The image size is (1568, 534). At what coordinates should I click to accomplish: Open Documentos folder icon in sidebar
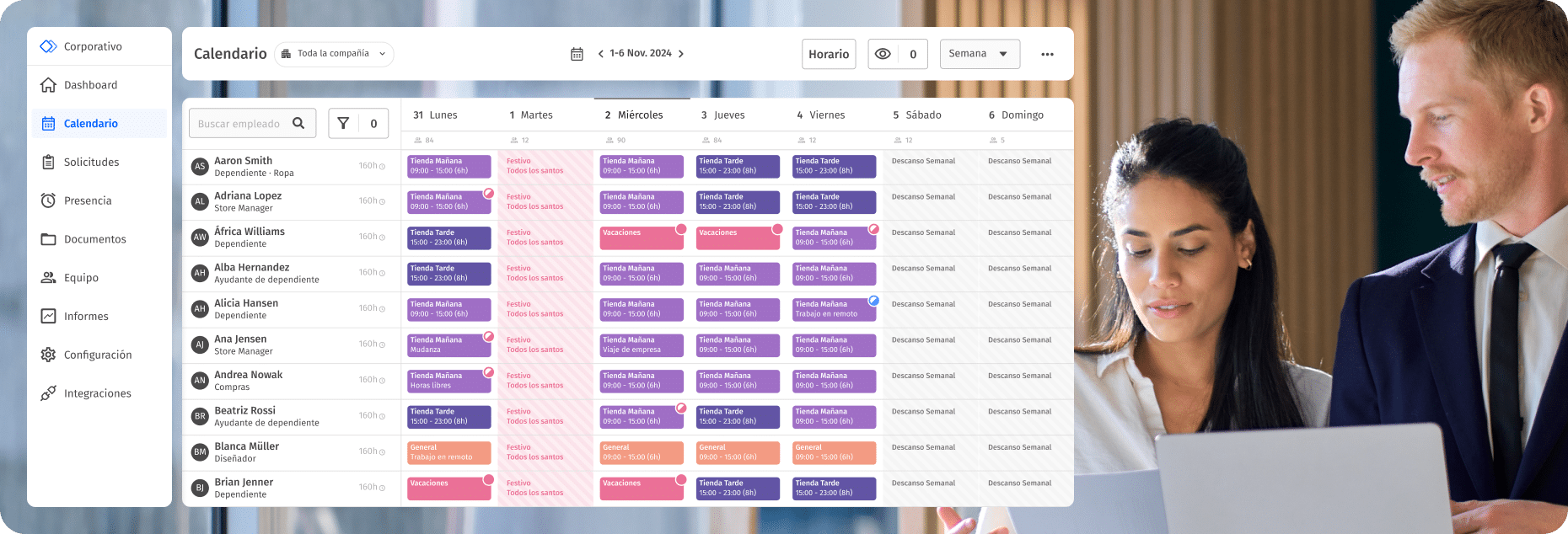49,239
